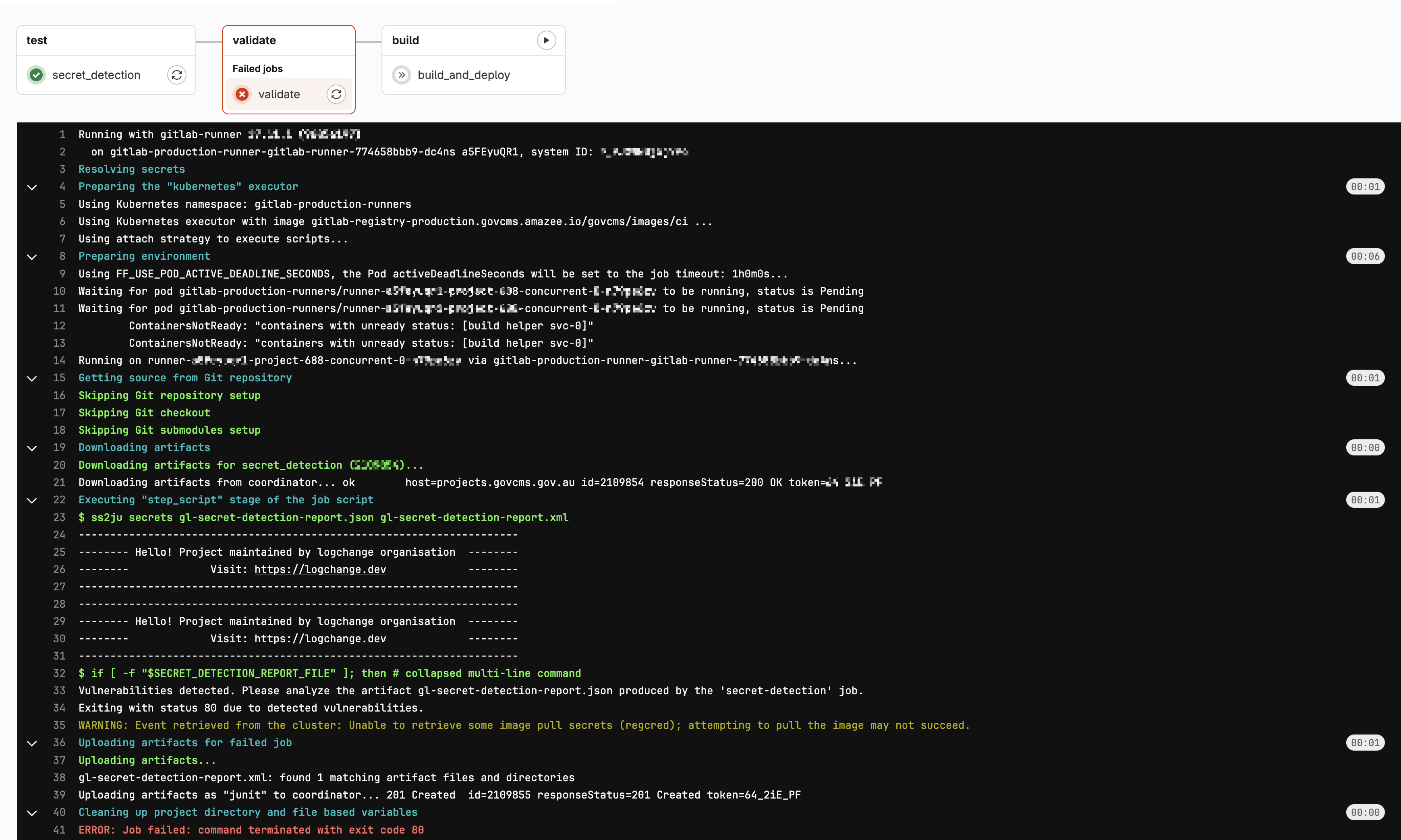Open the build_and_deploy job

[463, 75]
